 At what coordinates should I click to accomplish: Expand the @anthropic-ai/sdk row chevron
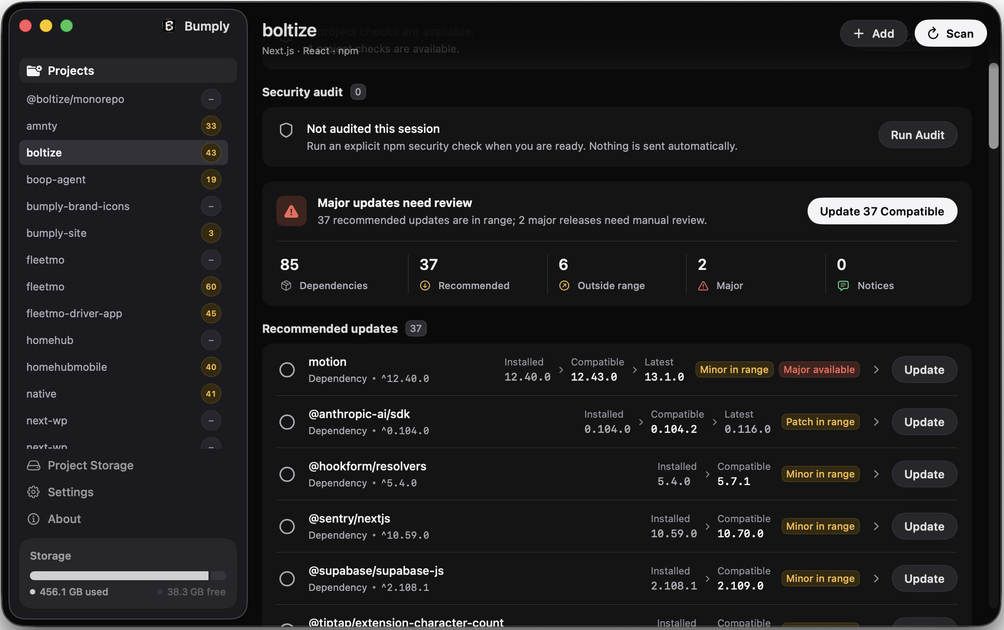(876, 422)
